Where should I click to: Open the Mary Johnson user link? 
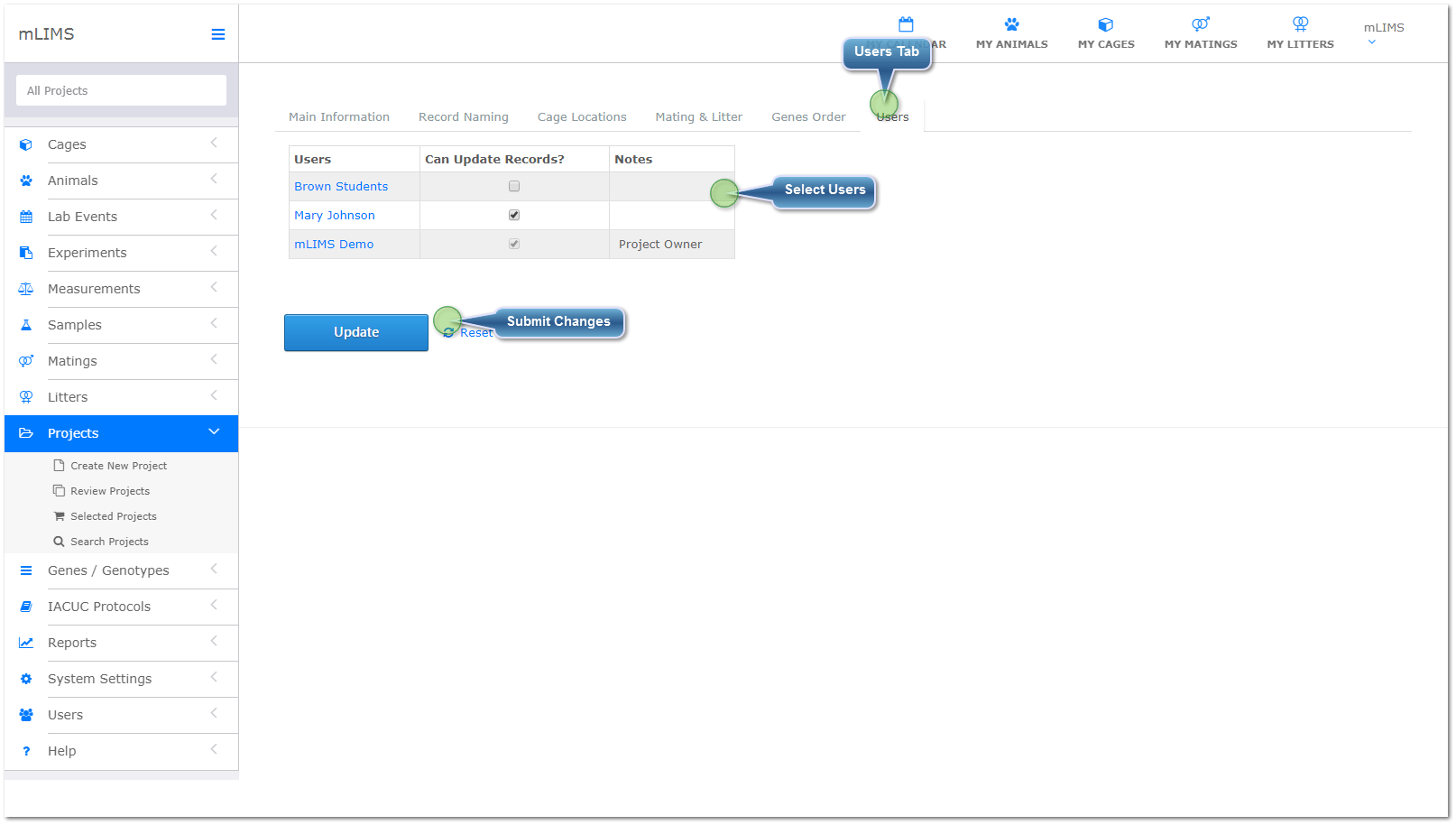[335, 215]
